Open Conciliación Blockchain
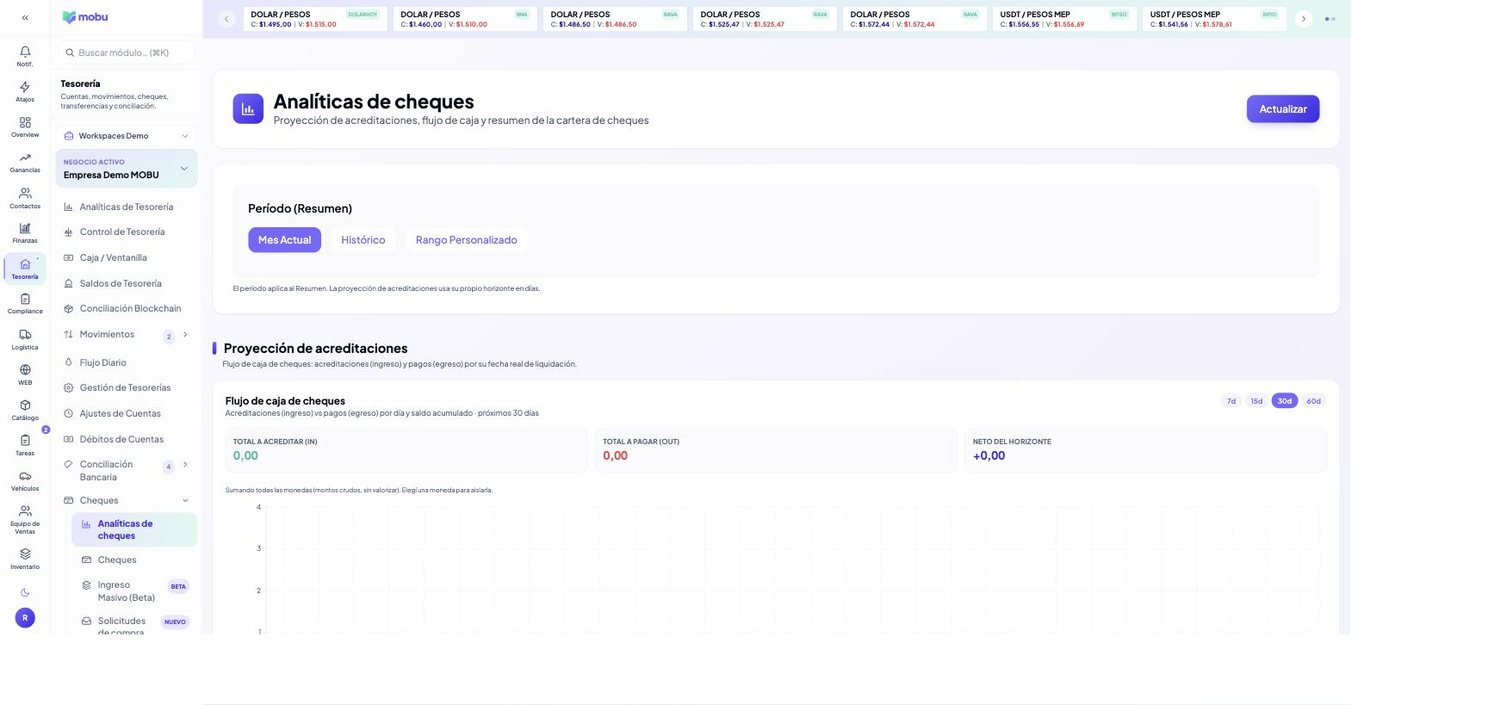This screenshot has height=705, width=1500. click(x=126, y=308)
